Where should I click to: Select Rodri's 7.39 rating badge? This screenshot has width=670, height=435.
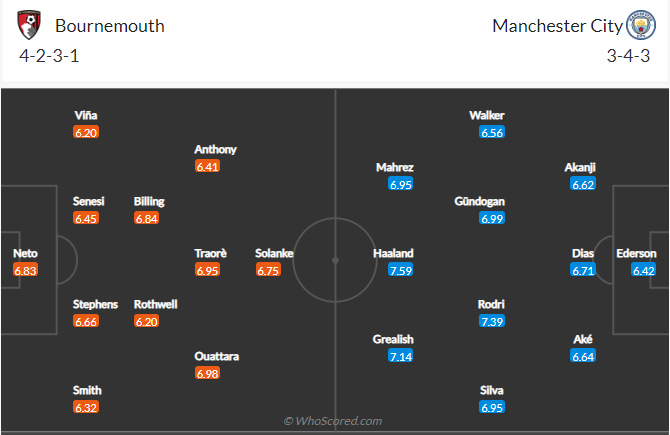pyautogui.click(x=492, y=321)
